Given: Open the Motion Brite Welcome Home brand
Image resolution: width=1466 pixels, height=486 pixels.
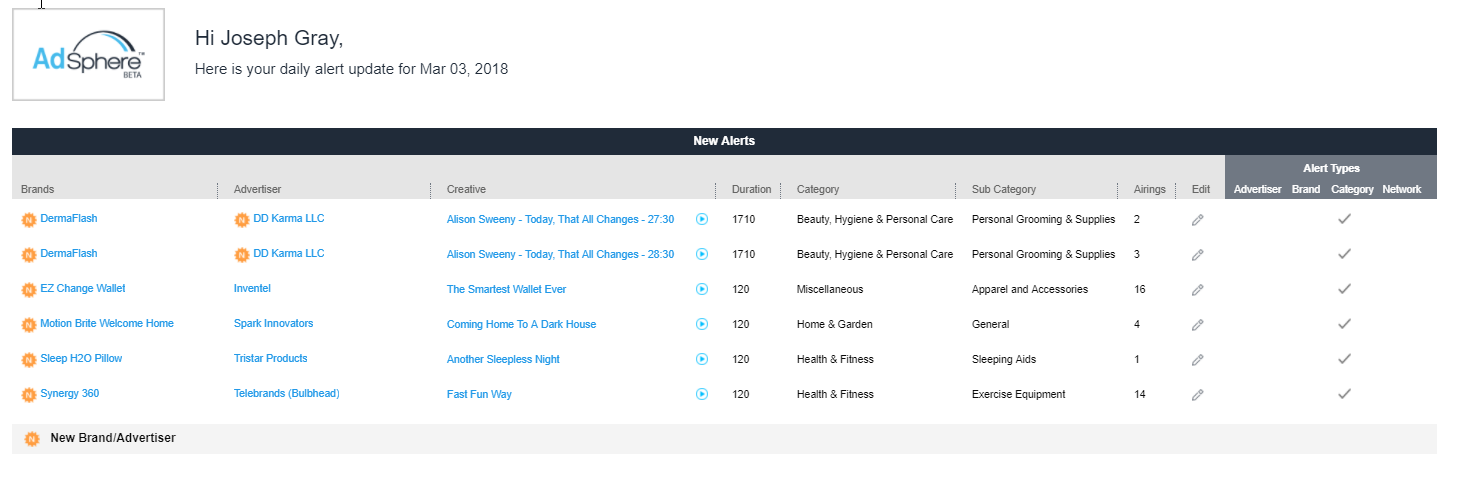Looking at the screenshot, I should pos(107,324).
